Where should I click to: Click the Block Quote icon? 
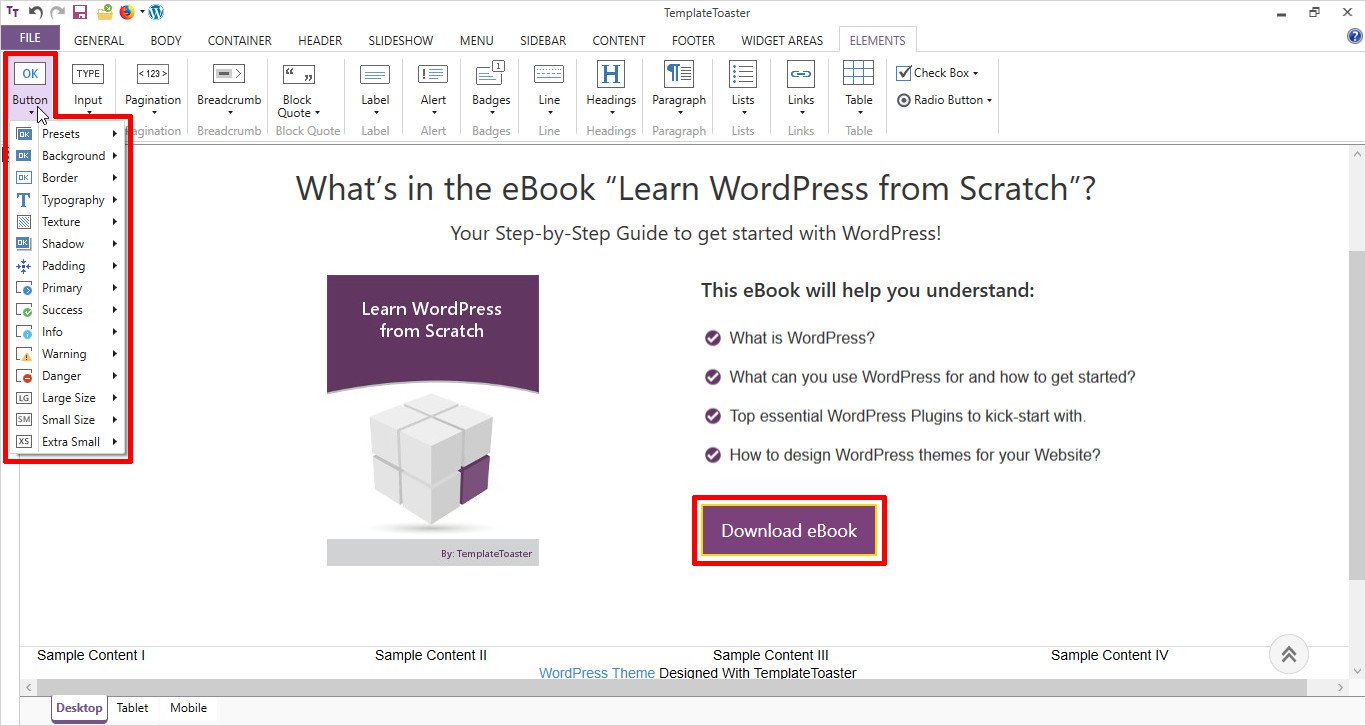tap(297, 76)
